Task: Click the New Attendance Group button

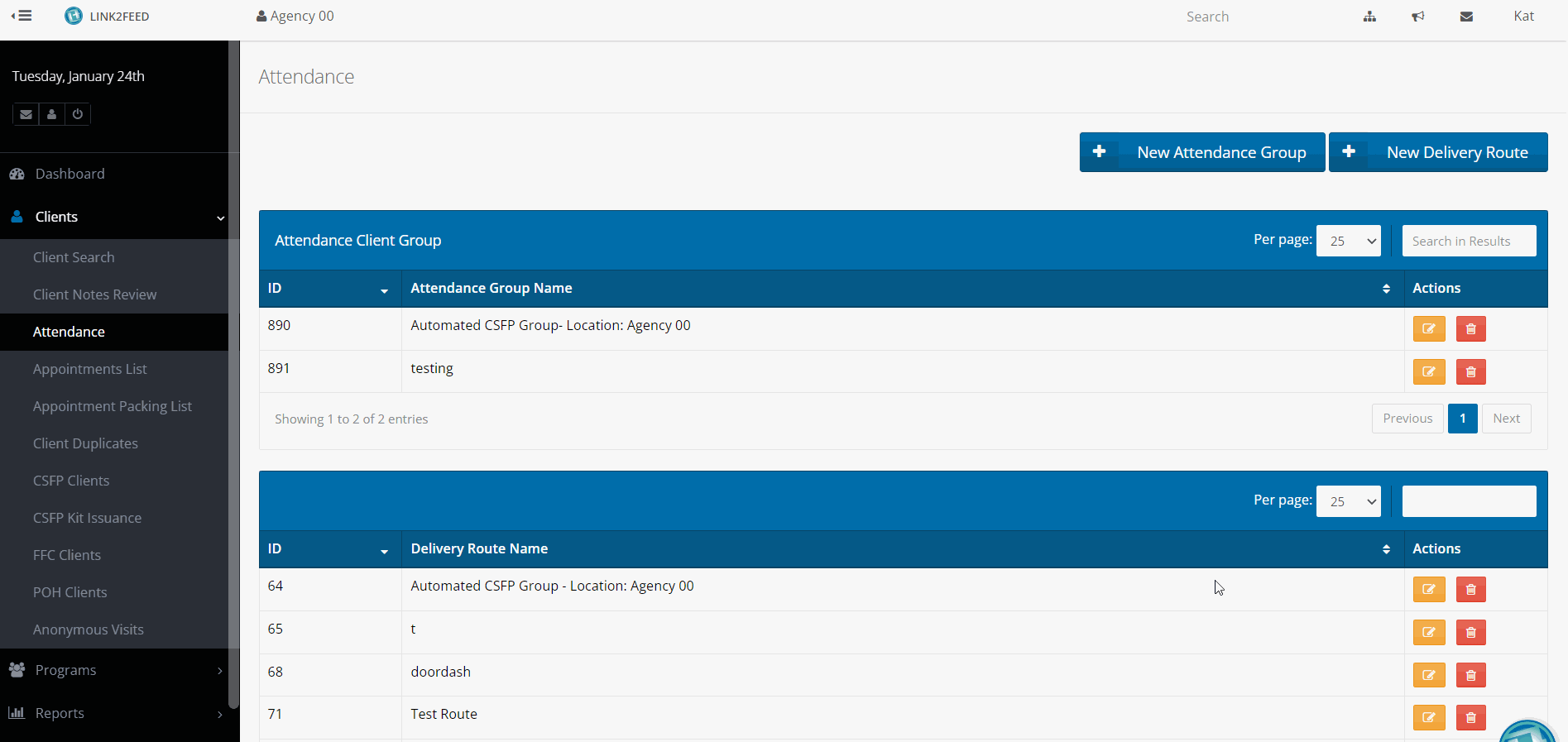Action: tap(1201, 153)
